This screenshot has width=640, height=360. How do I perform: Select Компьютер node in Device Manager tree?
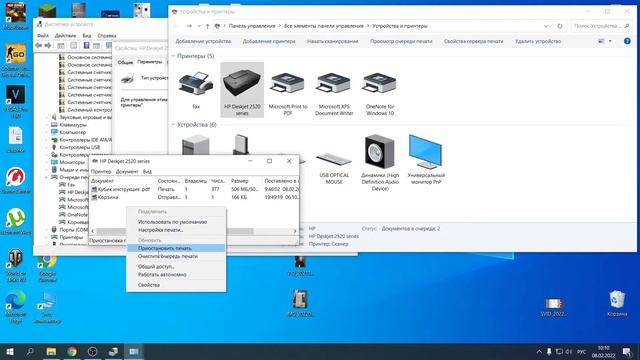coord(73,132)
